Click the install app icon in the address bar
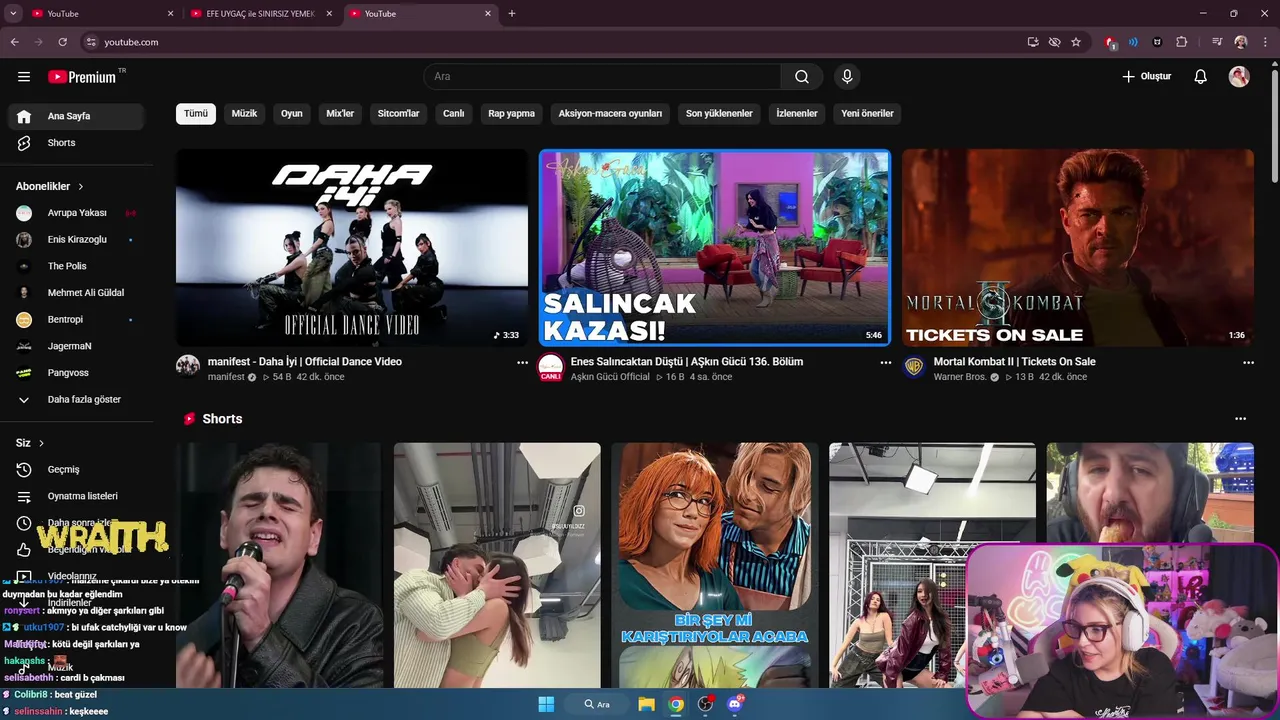Viewport: 1280px width, 720px height. (1033, 42)
